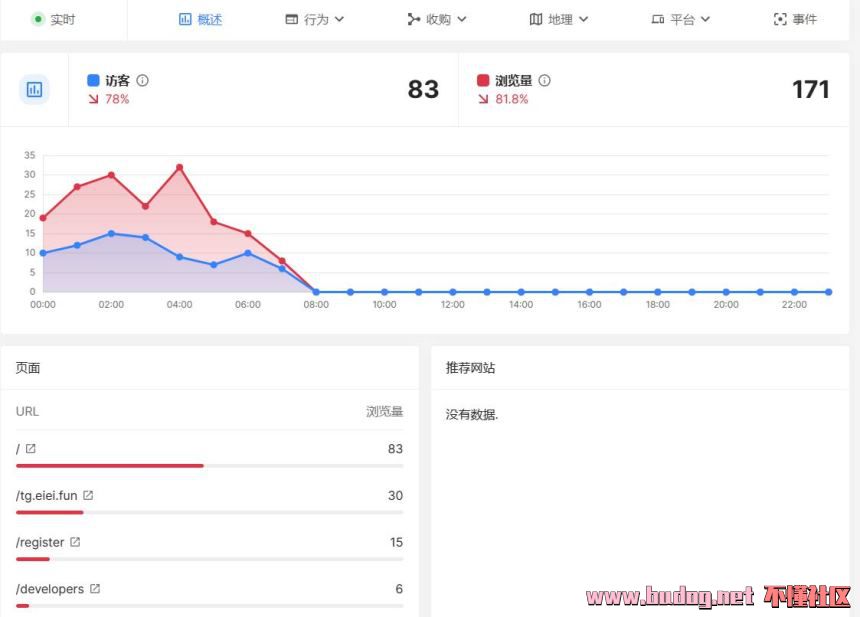Show info tooltip for 浏览量
The height and width of the screenshot is (617, 860).
point(544,81)
